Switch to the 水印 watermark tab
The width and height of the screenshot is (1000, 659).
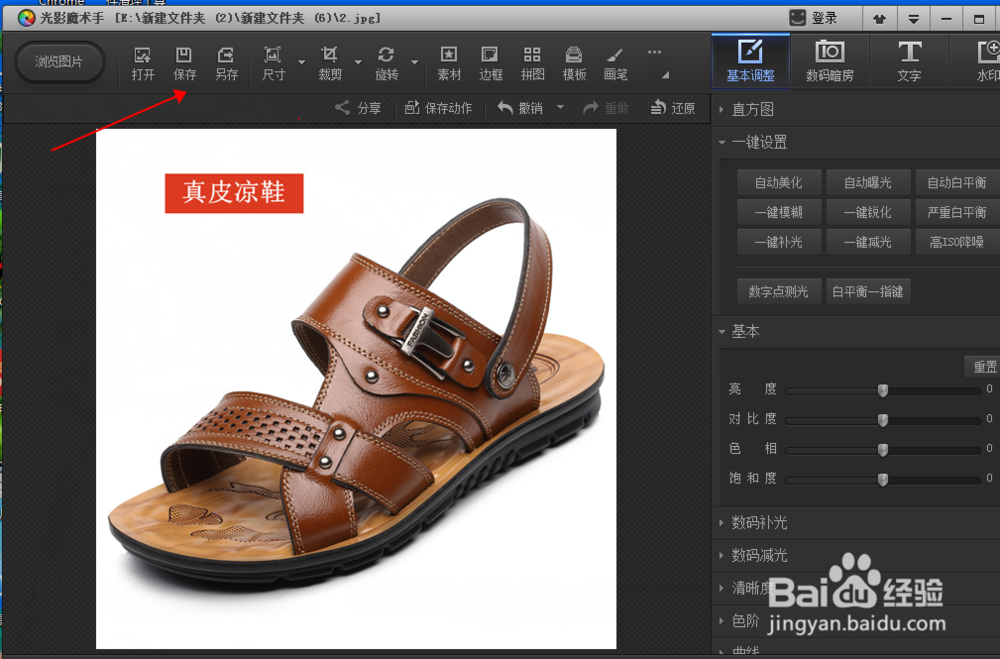[x=982, y=61]
